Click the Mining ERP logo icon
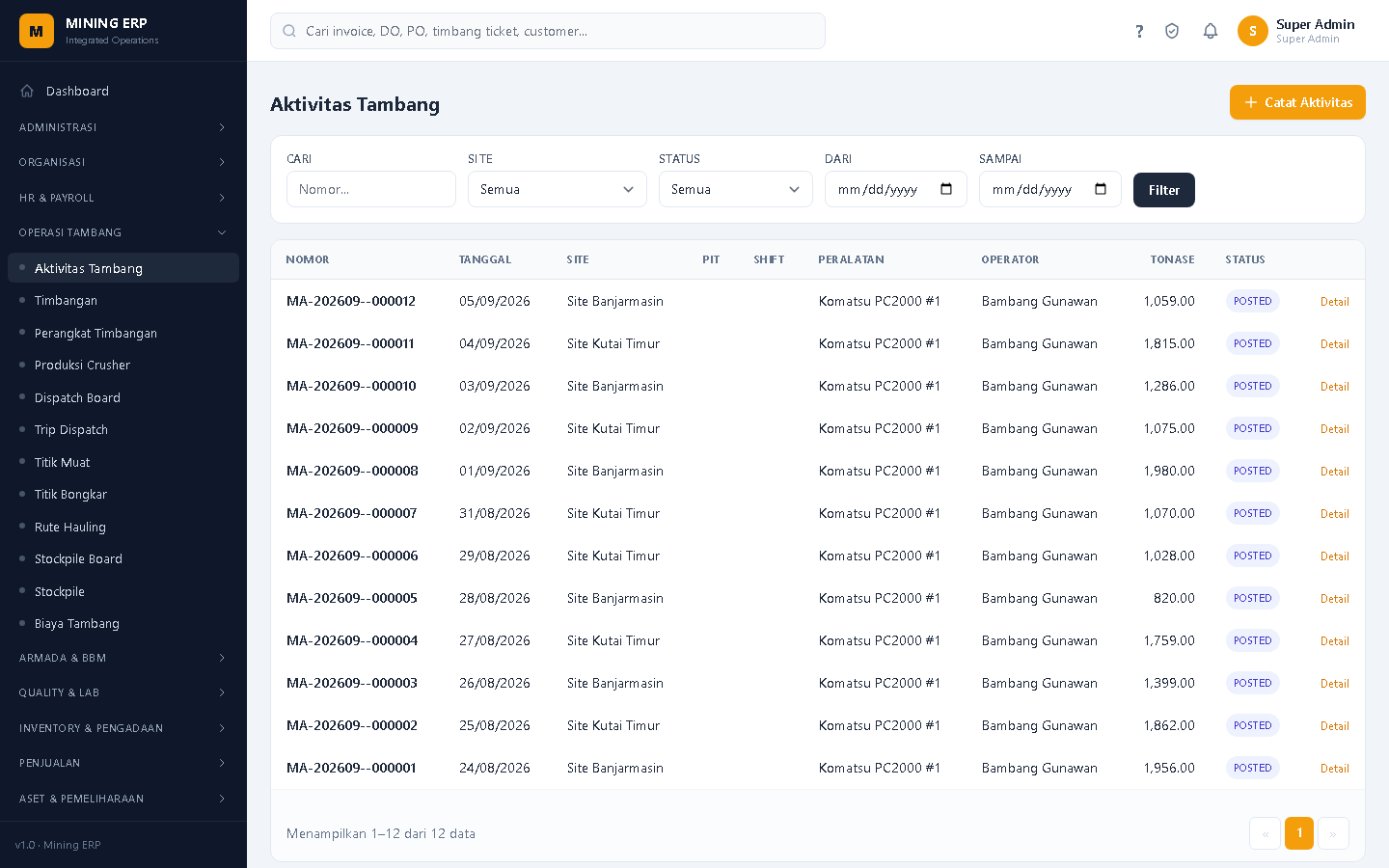 coord(37,31)
